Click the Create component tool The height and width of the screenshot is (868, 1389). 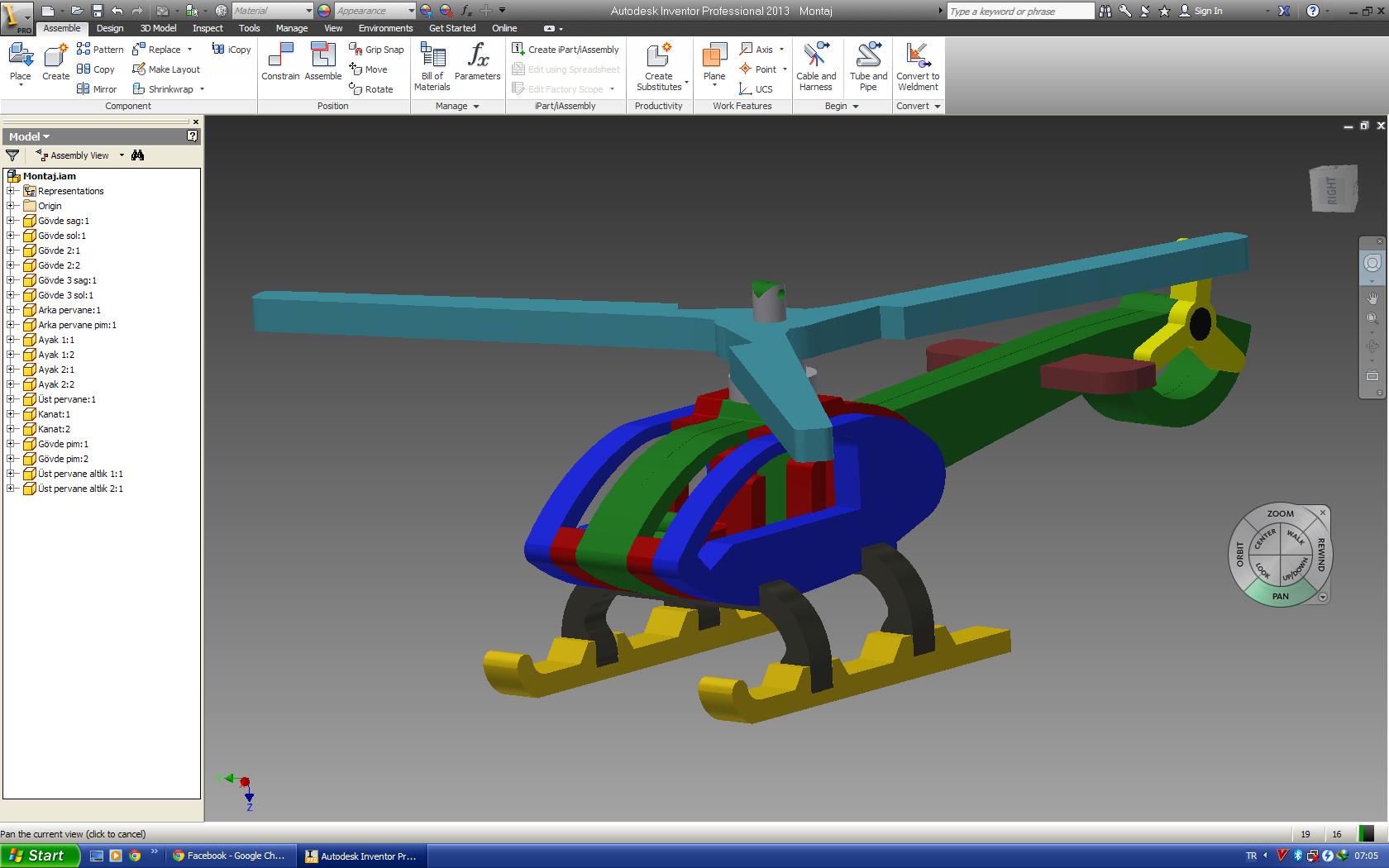(55, 63)
